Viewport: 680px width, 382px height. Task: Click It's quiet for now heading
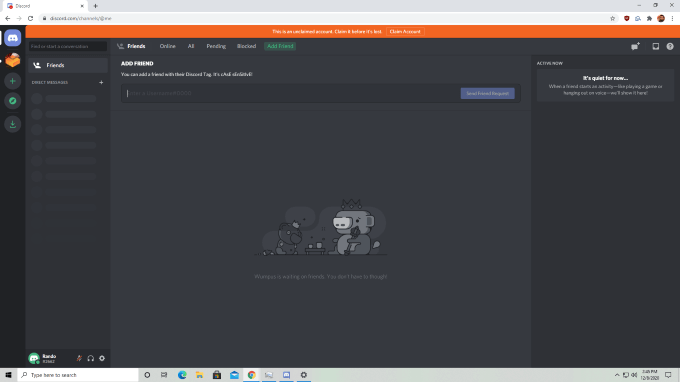605,78
